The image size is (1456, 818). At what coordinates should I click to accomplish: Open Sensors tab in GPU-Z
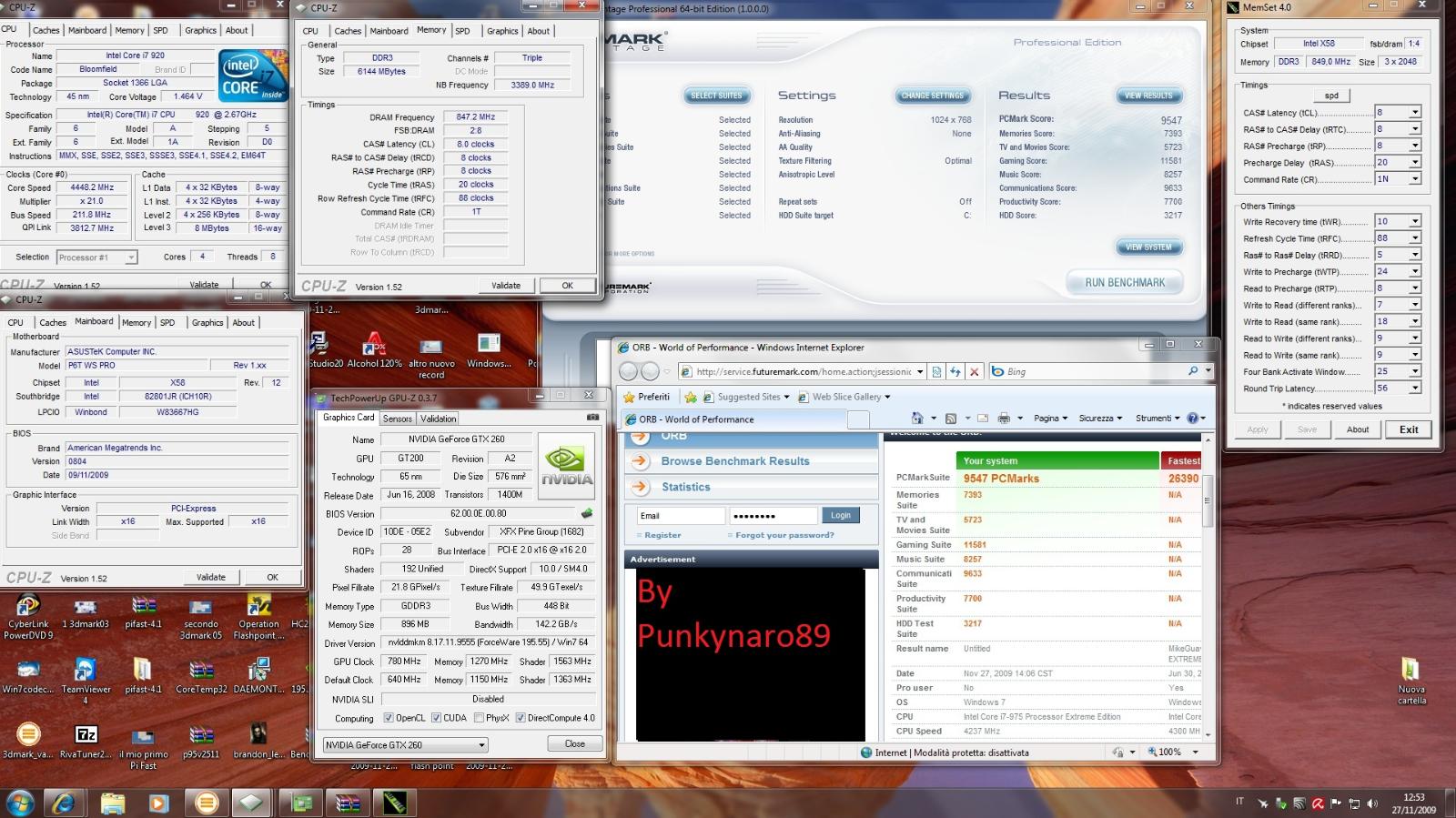(x=397, y=419)
